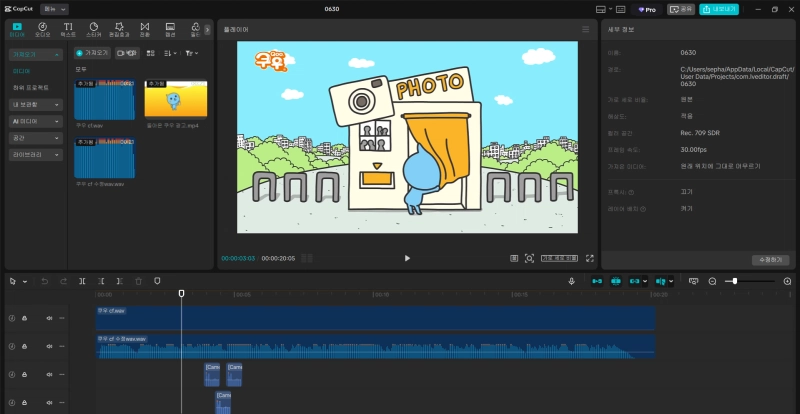Click the split clip tool in timeline toolbar
This screenshot has height=414, width=800.
coord(82,282)
